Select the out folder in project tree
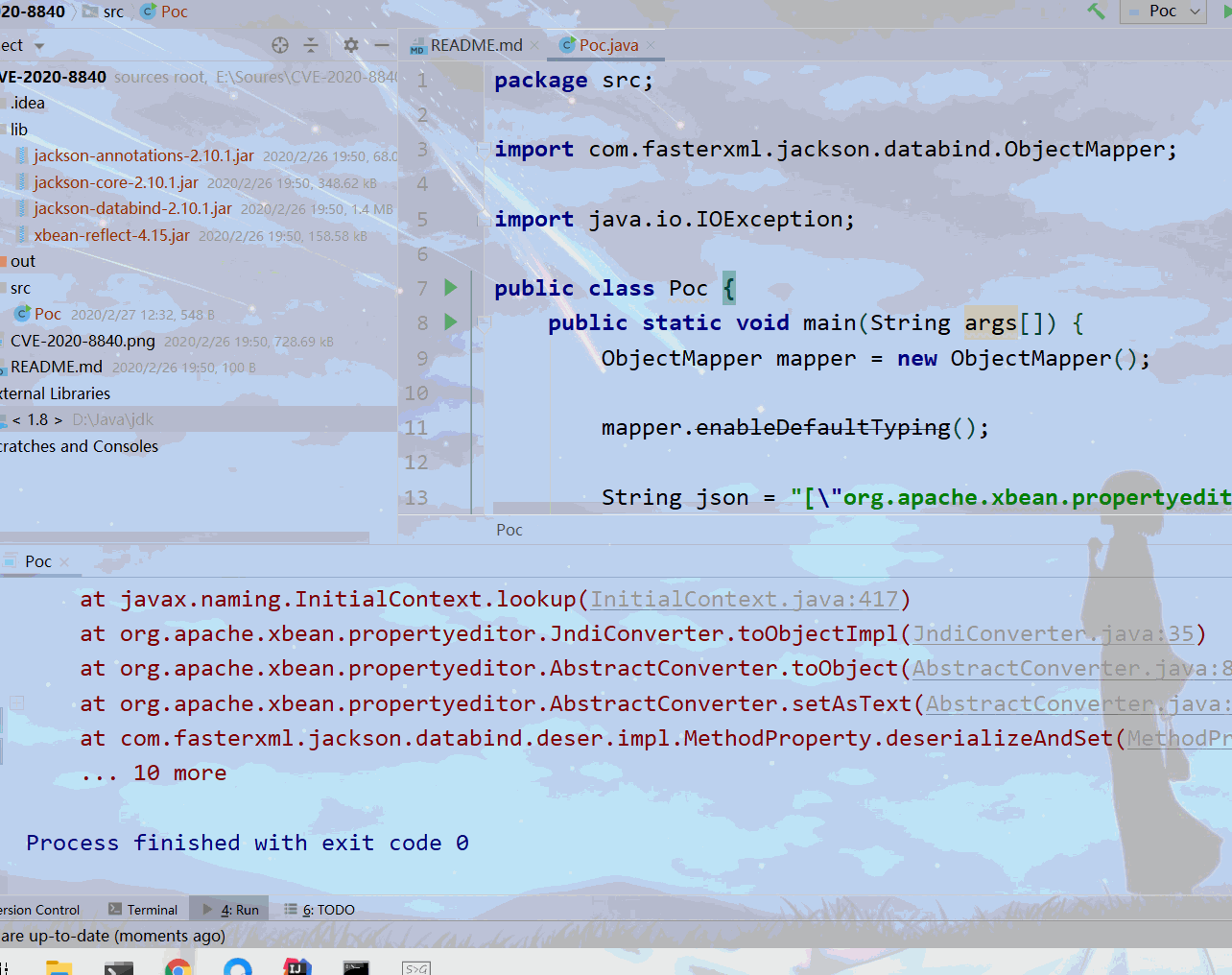The height and width of the screenshot is (975, 1232). (x=23, y=261)
